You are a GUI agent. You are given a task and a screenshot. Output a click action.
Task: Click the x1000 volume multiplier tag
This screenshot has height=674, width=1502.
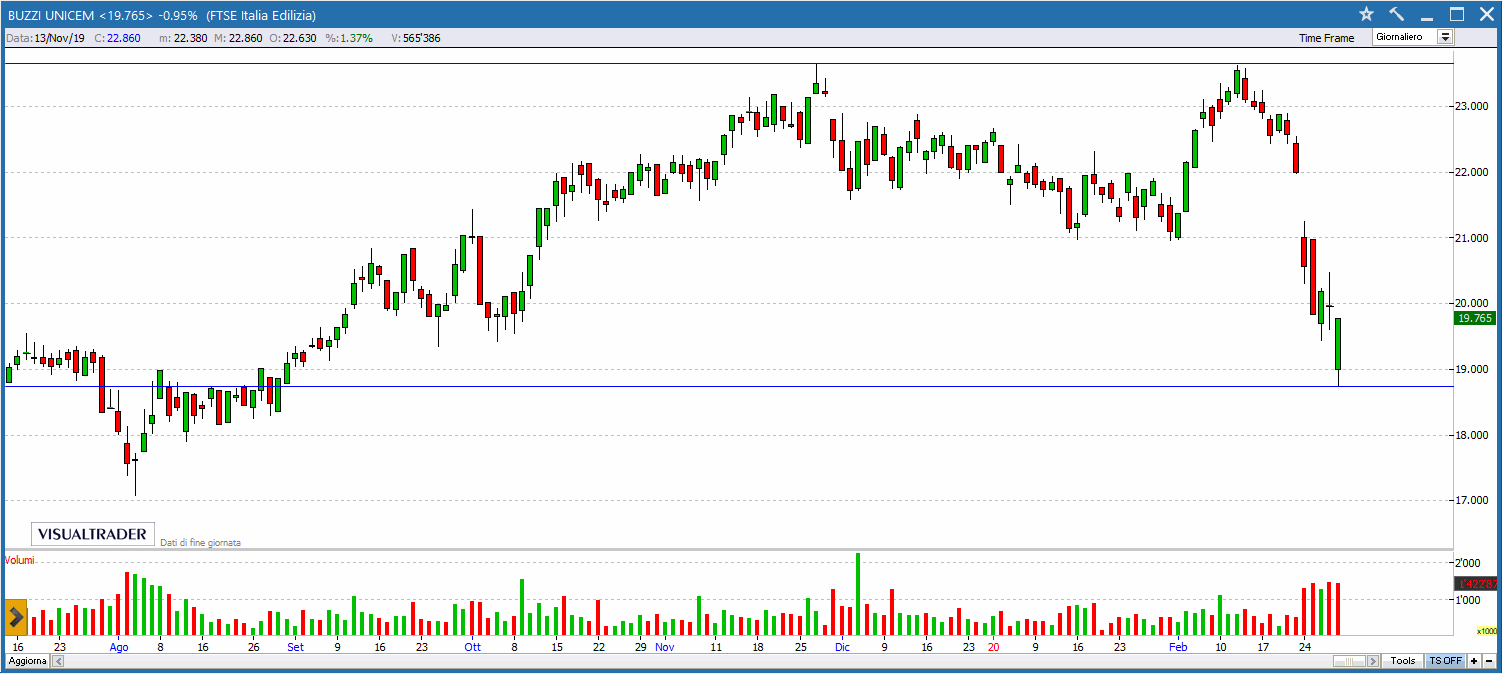pos(1487,631)
